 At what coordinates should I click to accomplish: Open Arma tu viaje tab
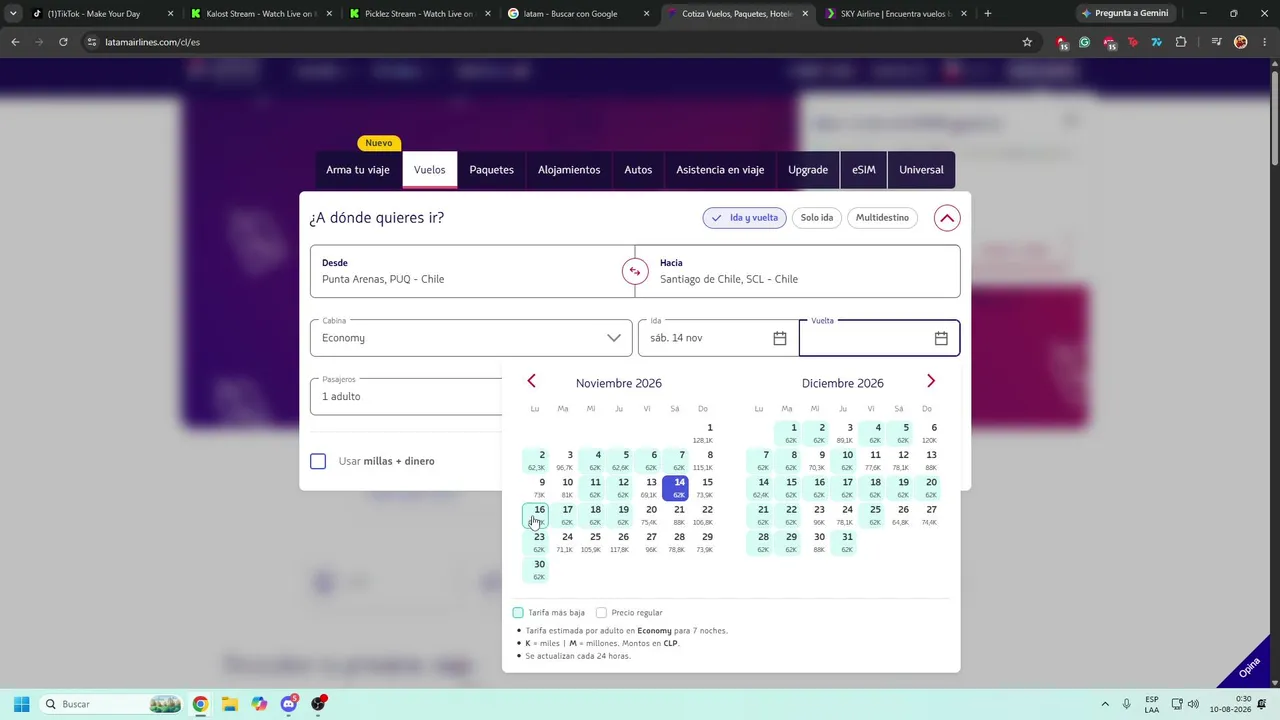(x=358, y=170)
